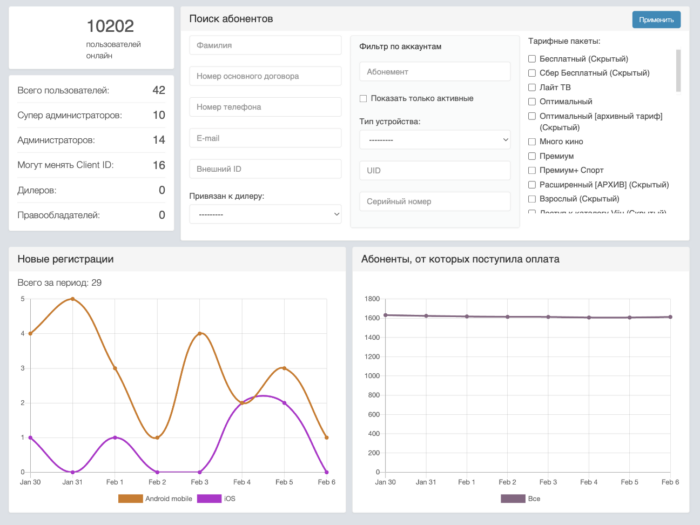700x525 pixels.
Task: Click the Абонемент filter field
Action: (435, 72)
